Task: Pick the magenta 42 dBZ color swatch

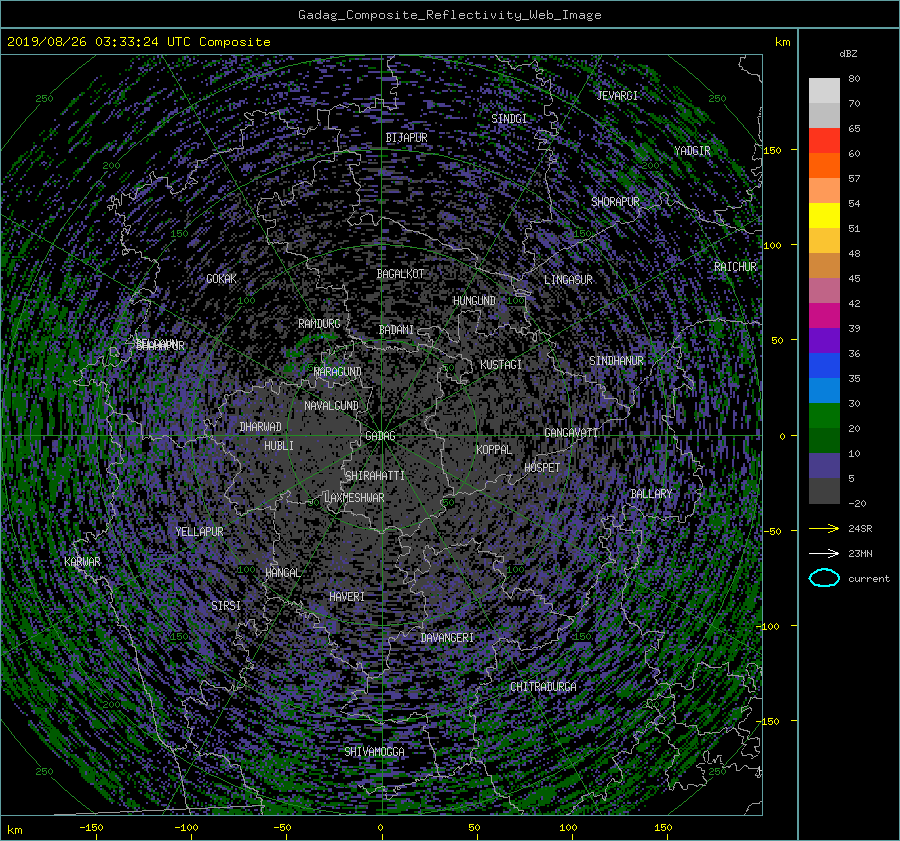Action: pyautogui.click(x=824, y=315)
